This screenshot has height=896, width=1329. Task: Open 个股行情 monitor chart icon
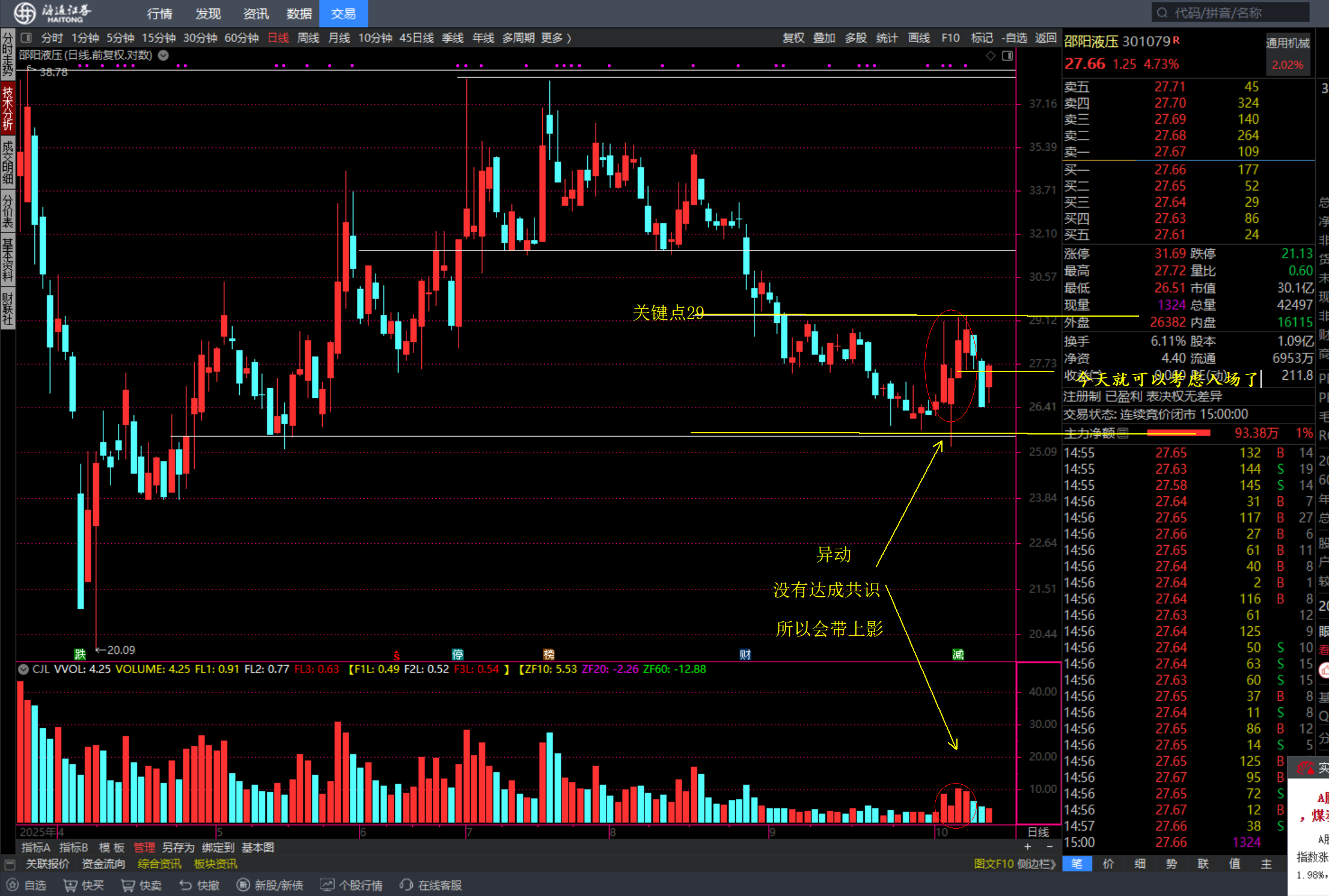click(x=327, y=885)
